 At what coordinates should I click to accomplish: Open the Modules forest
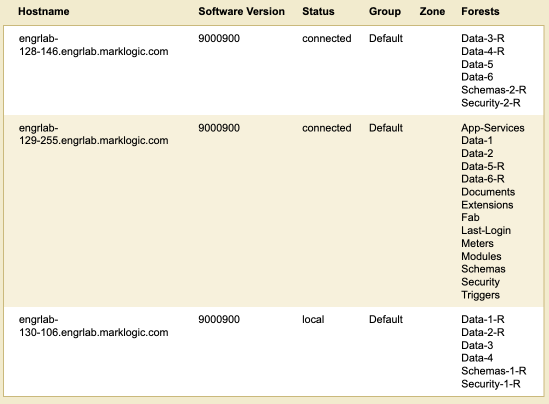(481, 256)
